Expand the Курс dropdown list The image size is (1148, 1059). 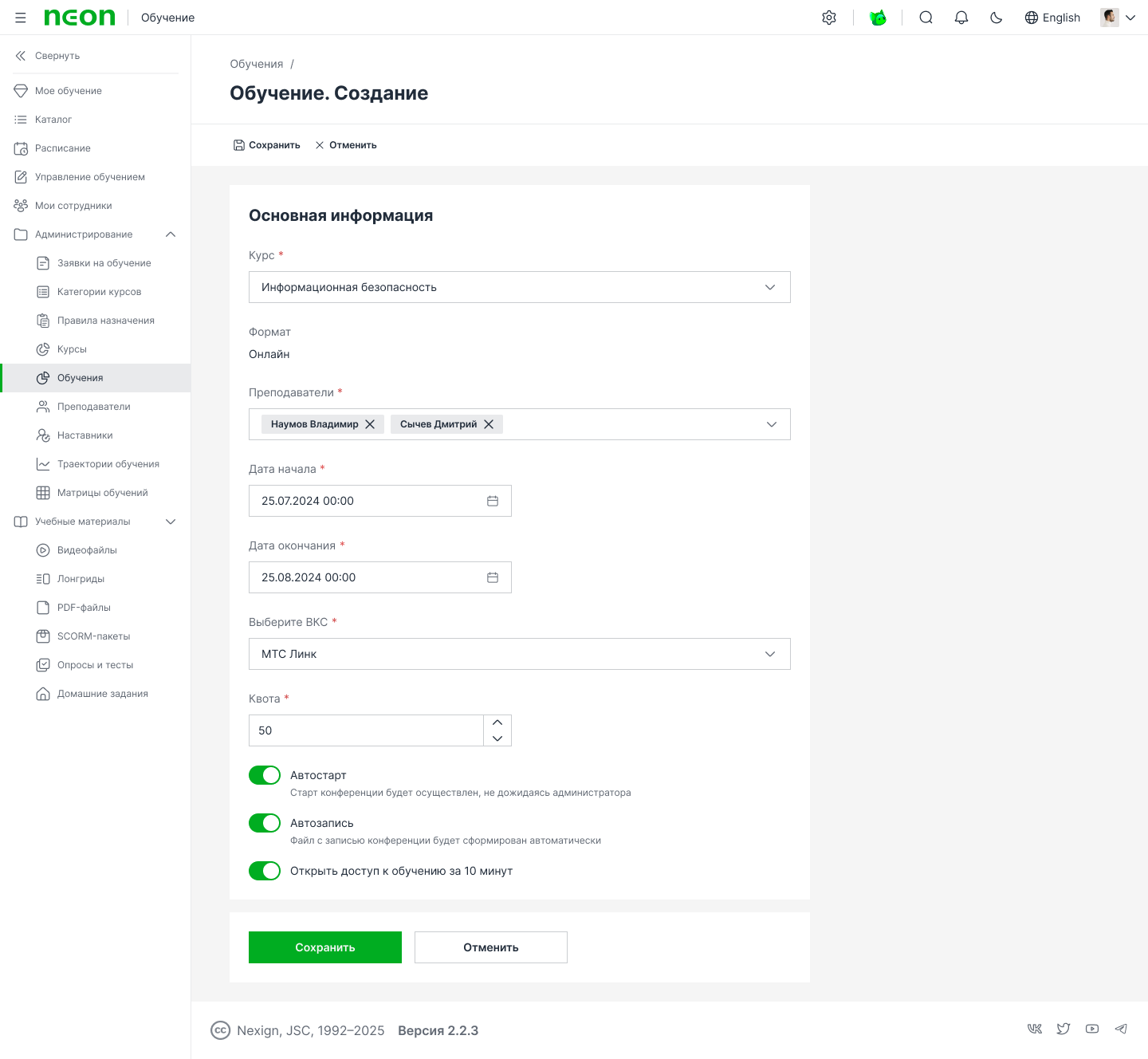769,287
